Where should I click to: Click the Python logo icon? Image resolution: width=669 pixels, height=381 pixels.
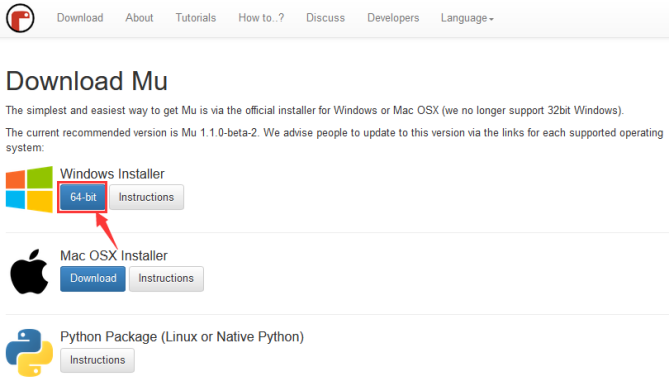pyautogui.click(x=29, y=352)
